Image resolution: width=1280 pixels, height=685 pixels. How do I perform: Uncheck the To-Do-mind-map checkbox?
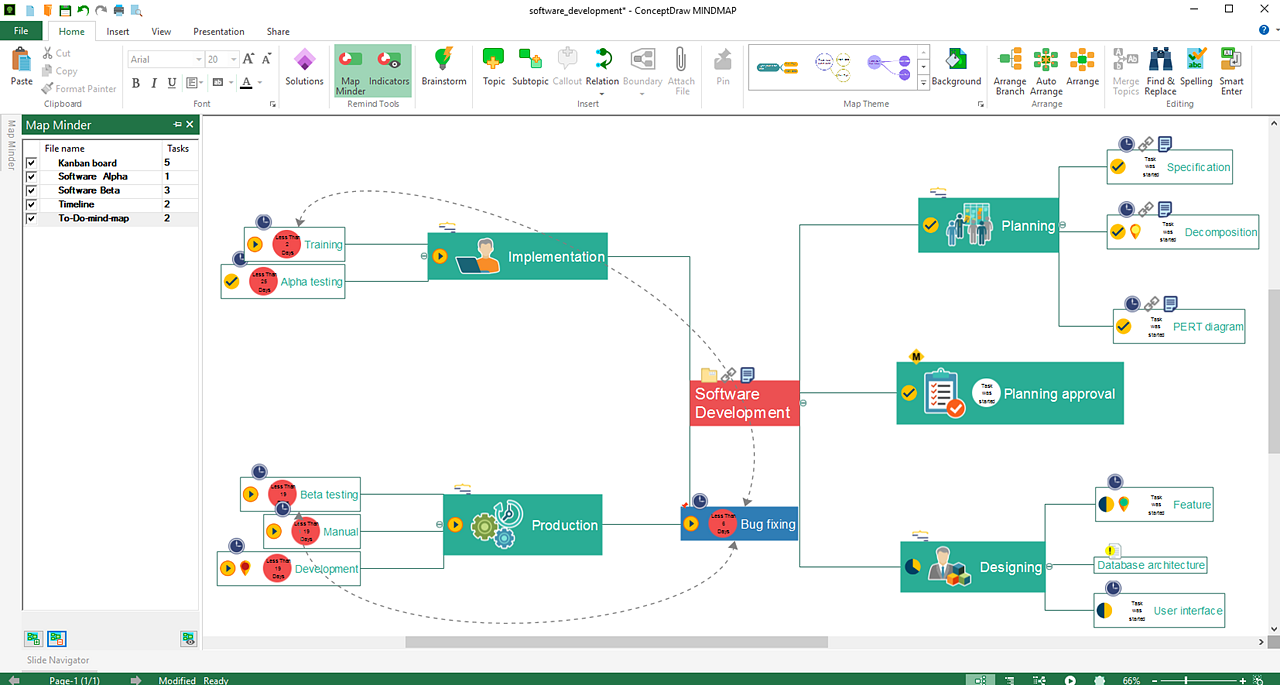[31, 218]
